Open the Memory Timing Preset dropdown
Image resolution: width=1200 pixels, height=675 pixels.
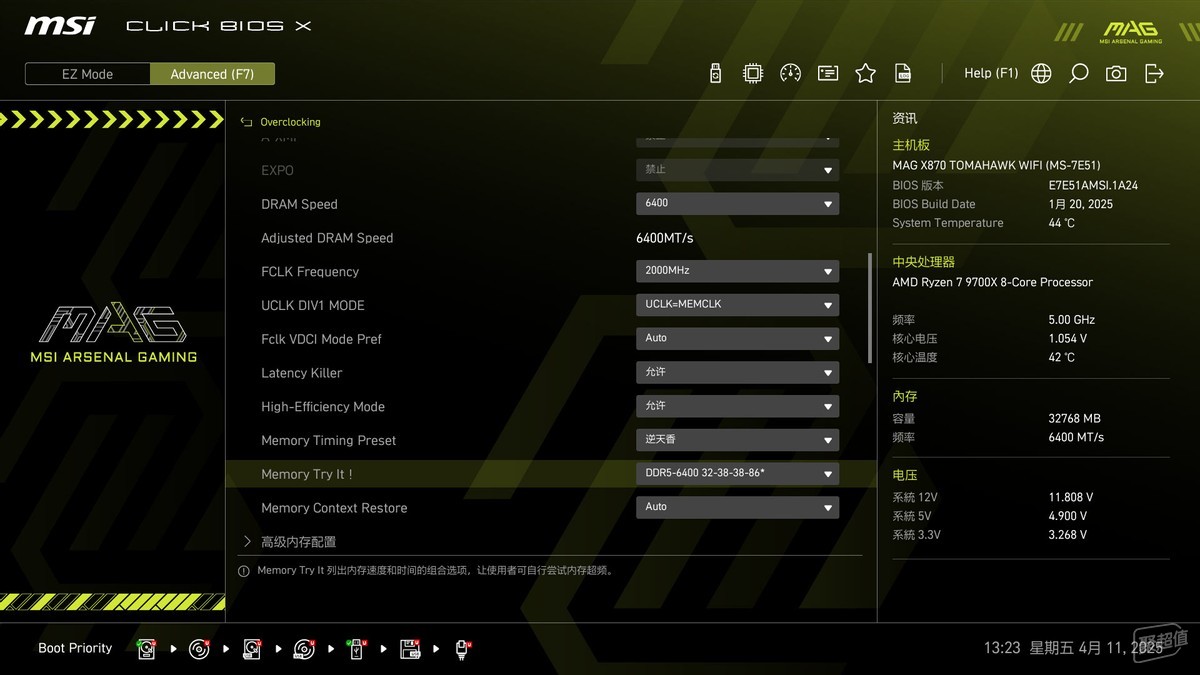737,440
